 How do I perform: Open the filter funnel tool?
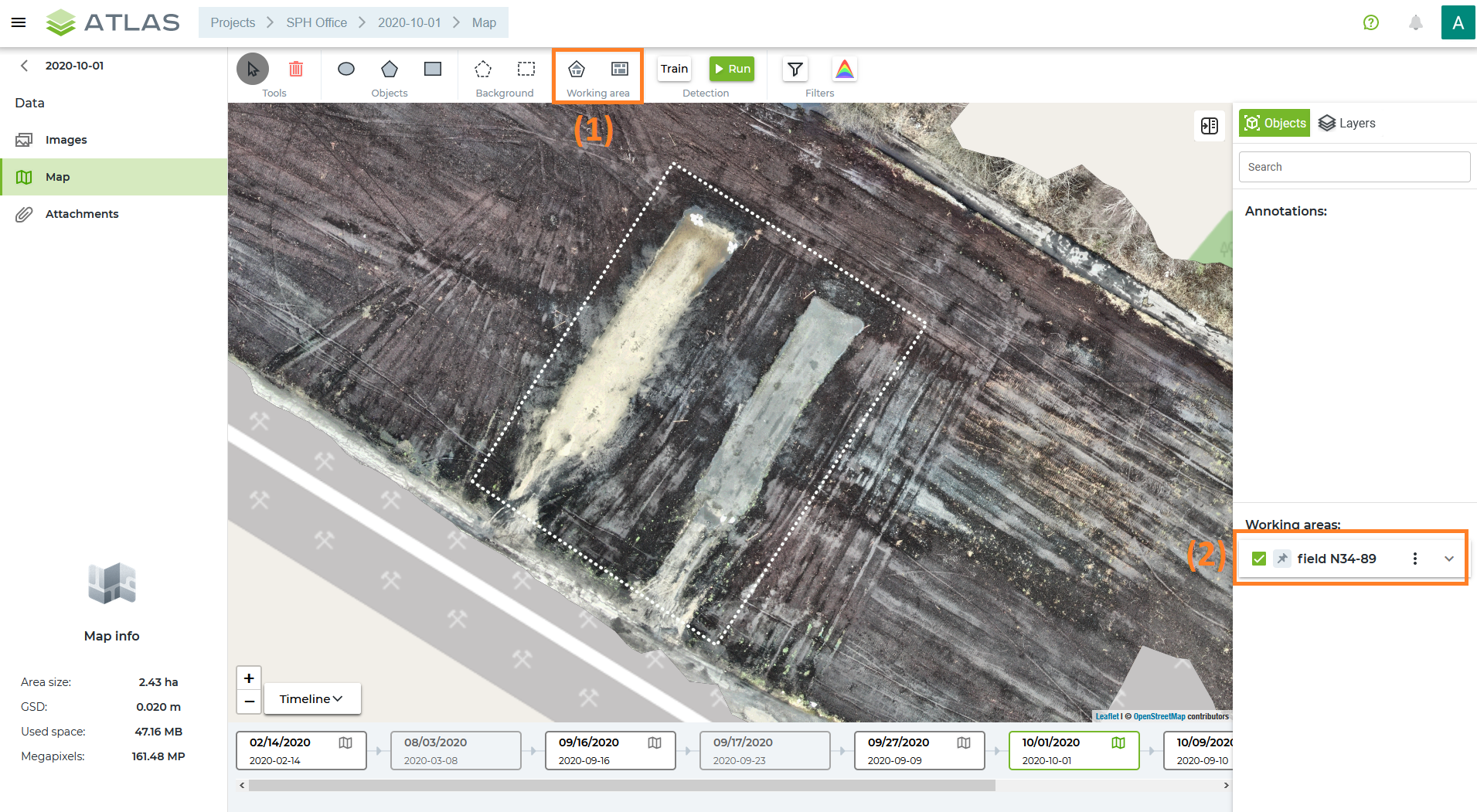click(x=795, y=69)
